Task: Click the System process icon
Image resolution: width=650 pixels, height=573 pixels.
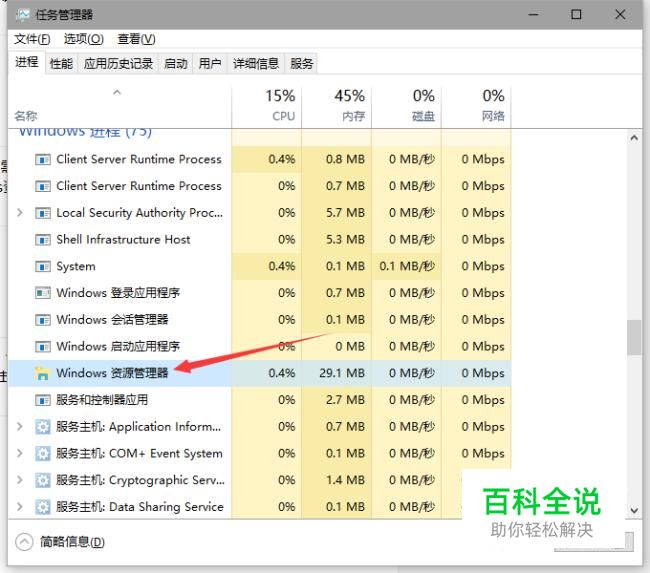Action: [43, 267]
